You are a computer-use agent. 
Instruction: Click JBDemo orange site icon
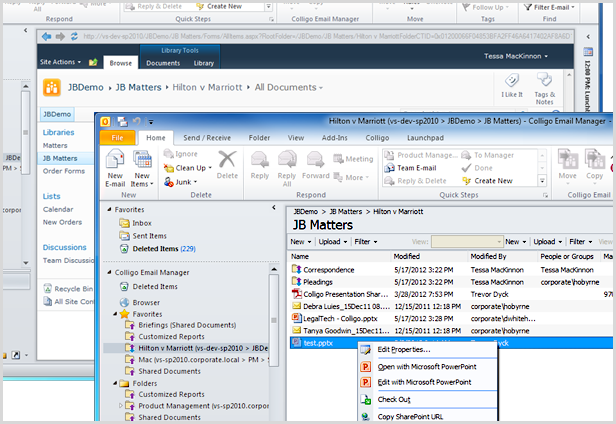pyautogui.click(x=52, y=87)
